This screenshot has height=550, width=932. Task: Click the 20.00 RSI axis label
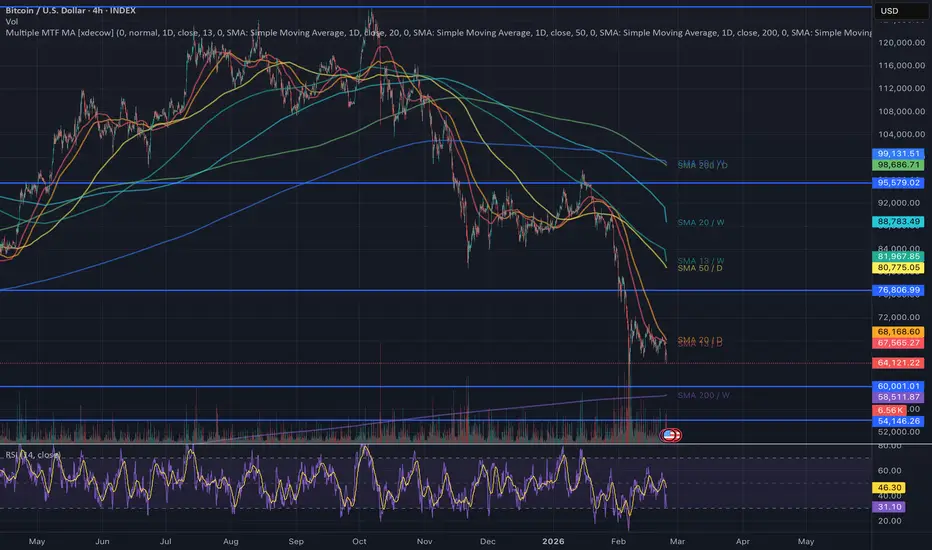[889, 521]
